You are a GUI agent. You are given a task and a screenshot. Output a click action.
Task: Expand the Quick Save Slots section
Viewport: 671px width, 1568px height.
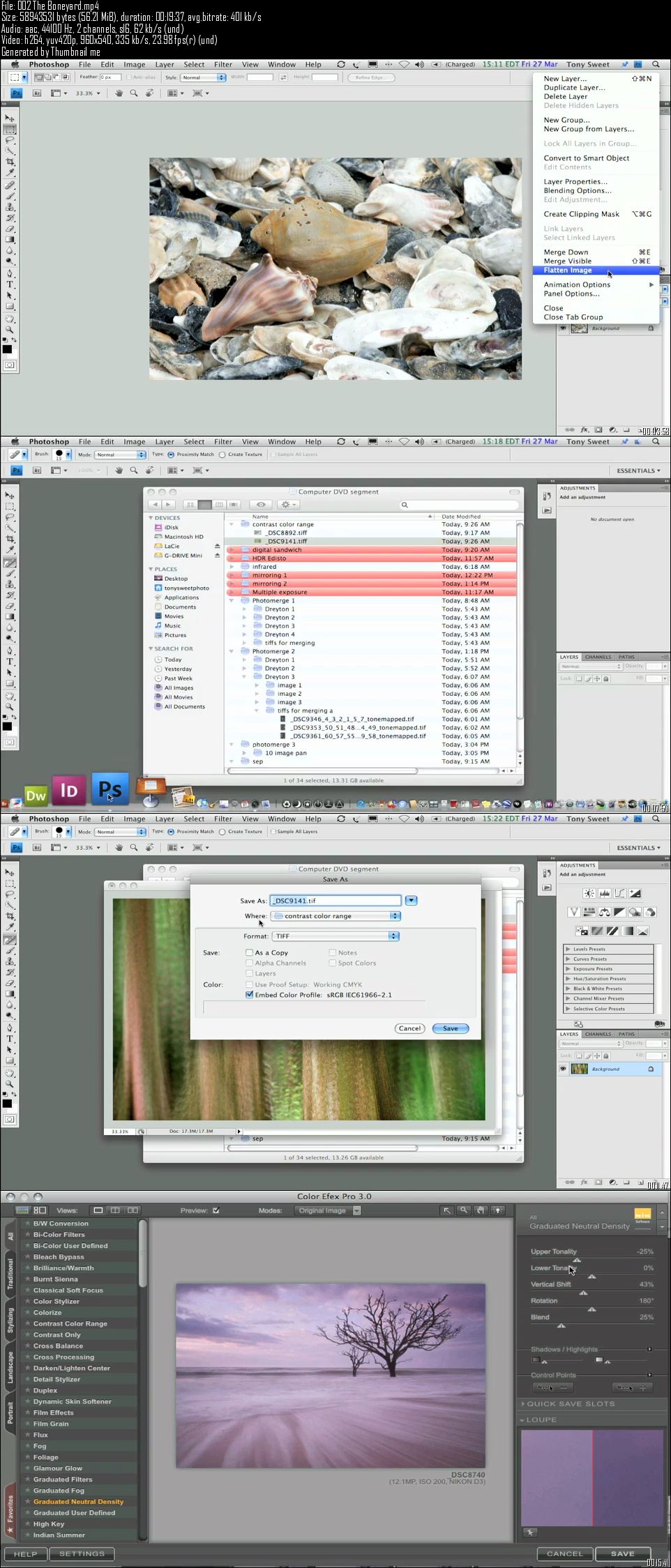point(523,1403)
